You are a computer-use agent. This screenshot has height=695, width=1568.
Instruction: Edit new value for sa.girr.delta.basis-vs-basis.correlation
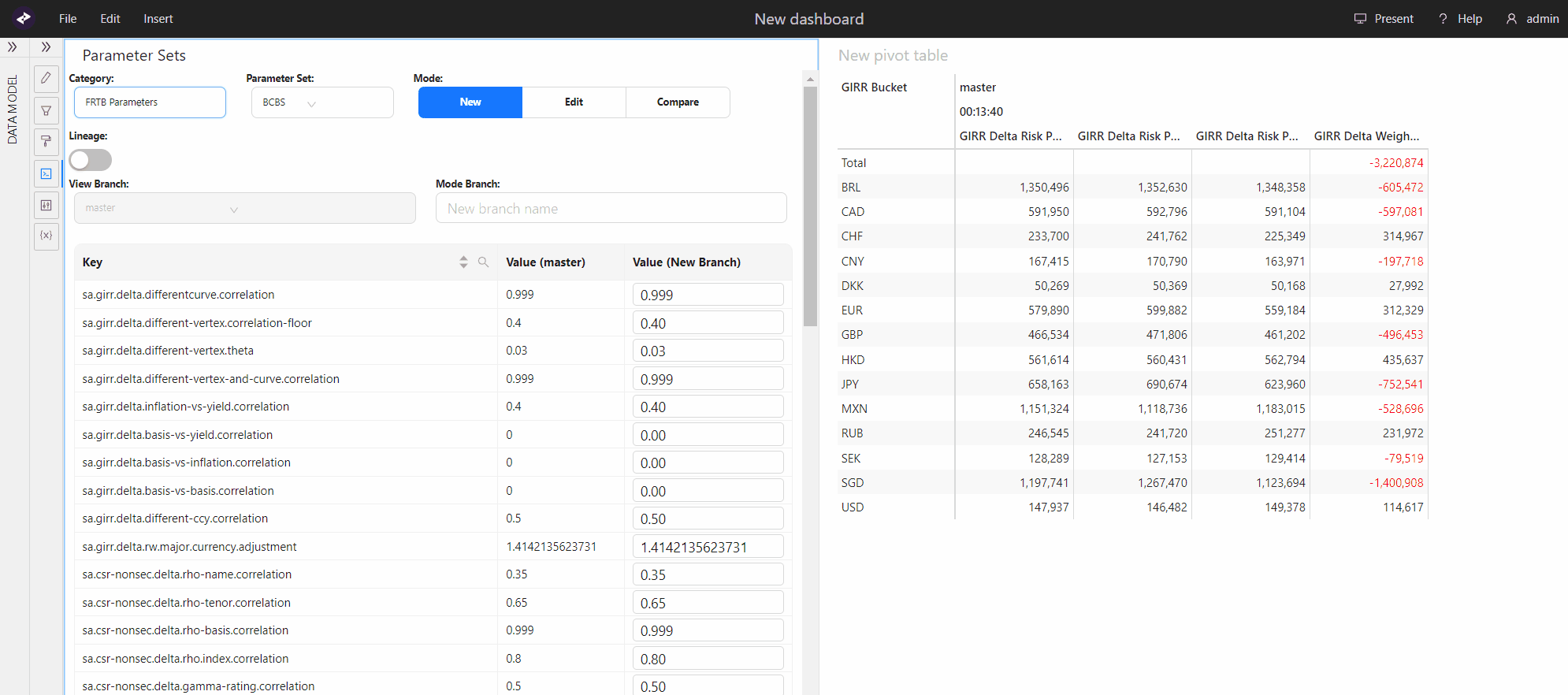pos(708,491)
